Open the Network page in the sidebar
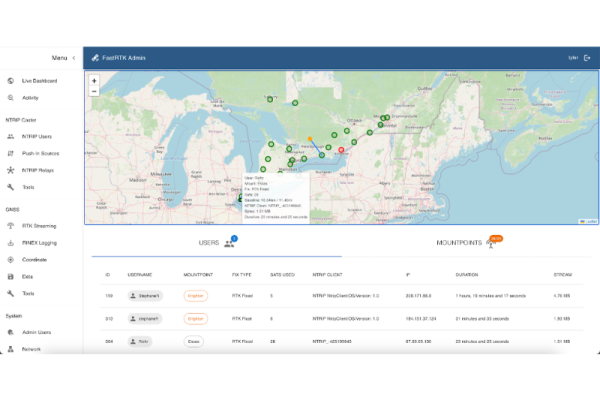Image resolution: width=600 pixels, height=400 pixels. (x=31, y=349)
